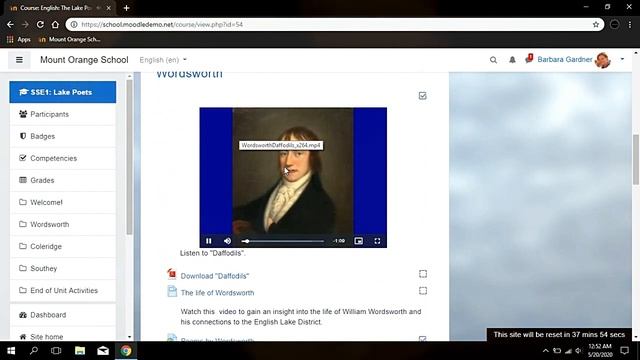Open Site home from the sidebar

tap(63, 336)
